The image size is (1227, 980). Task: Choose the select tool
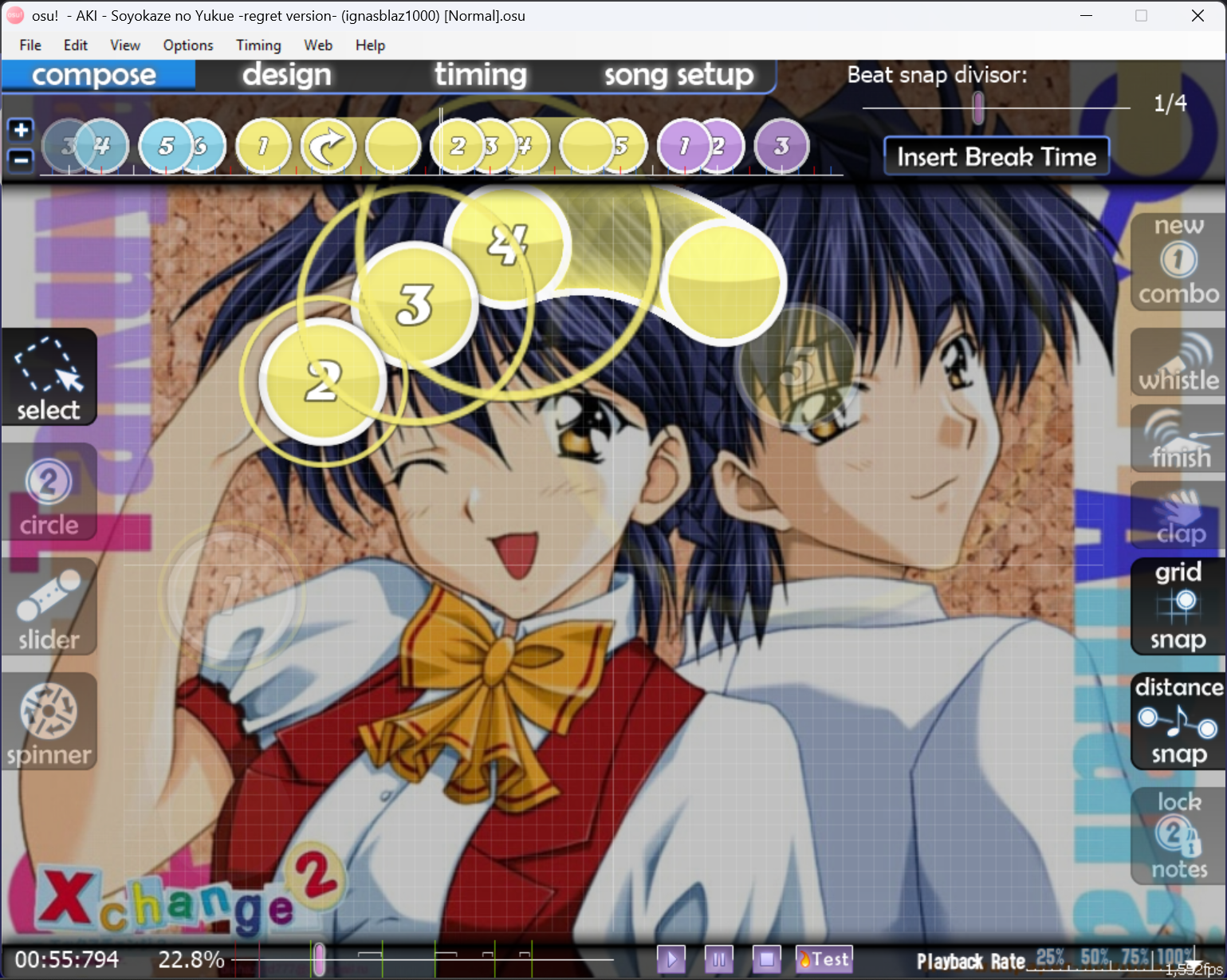[49, 378]
